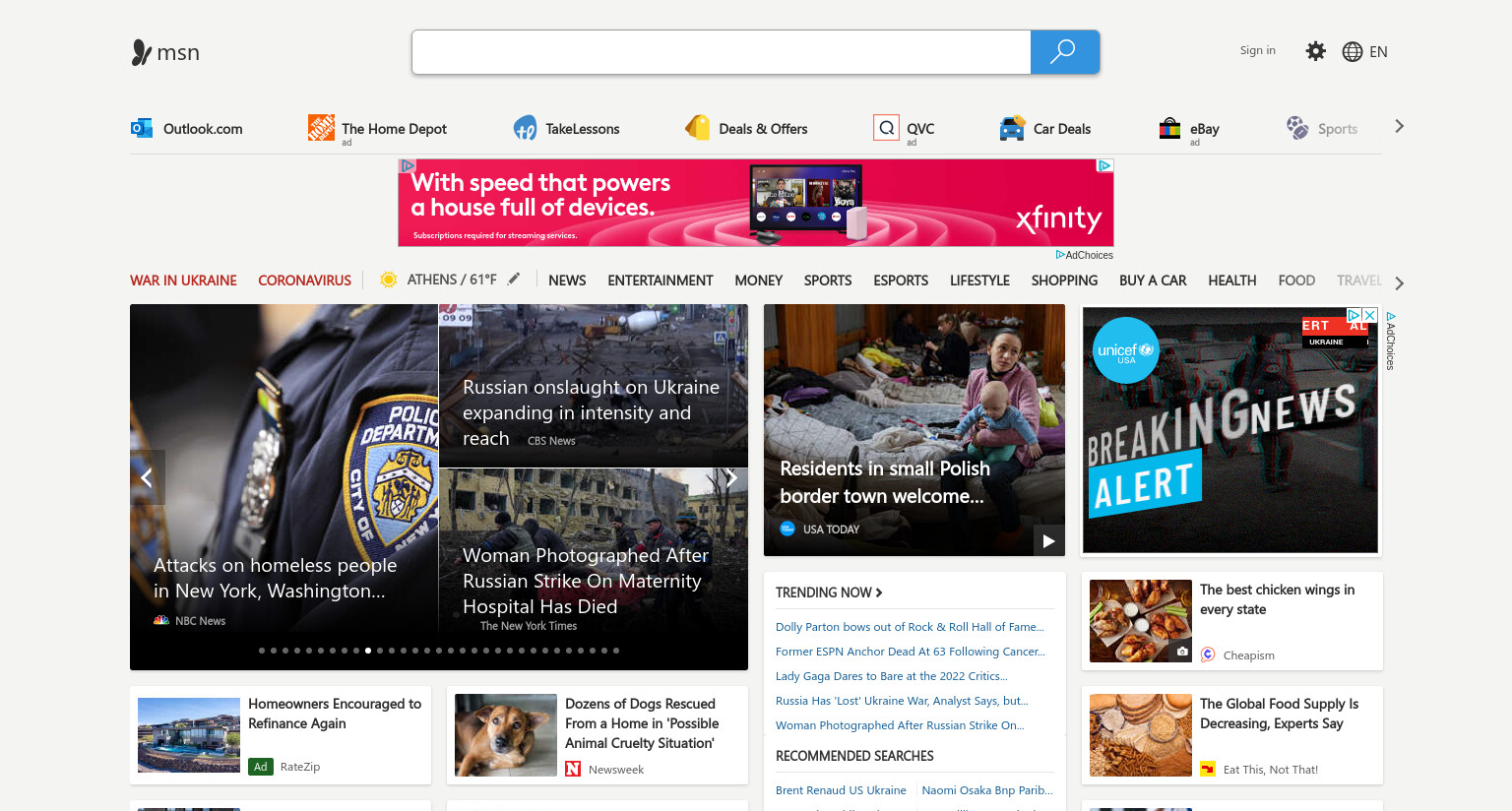Click the Cheapism source icon
Screen dimensions: 1512x811
[x=1208, y=655]
